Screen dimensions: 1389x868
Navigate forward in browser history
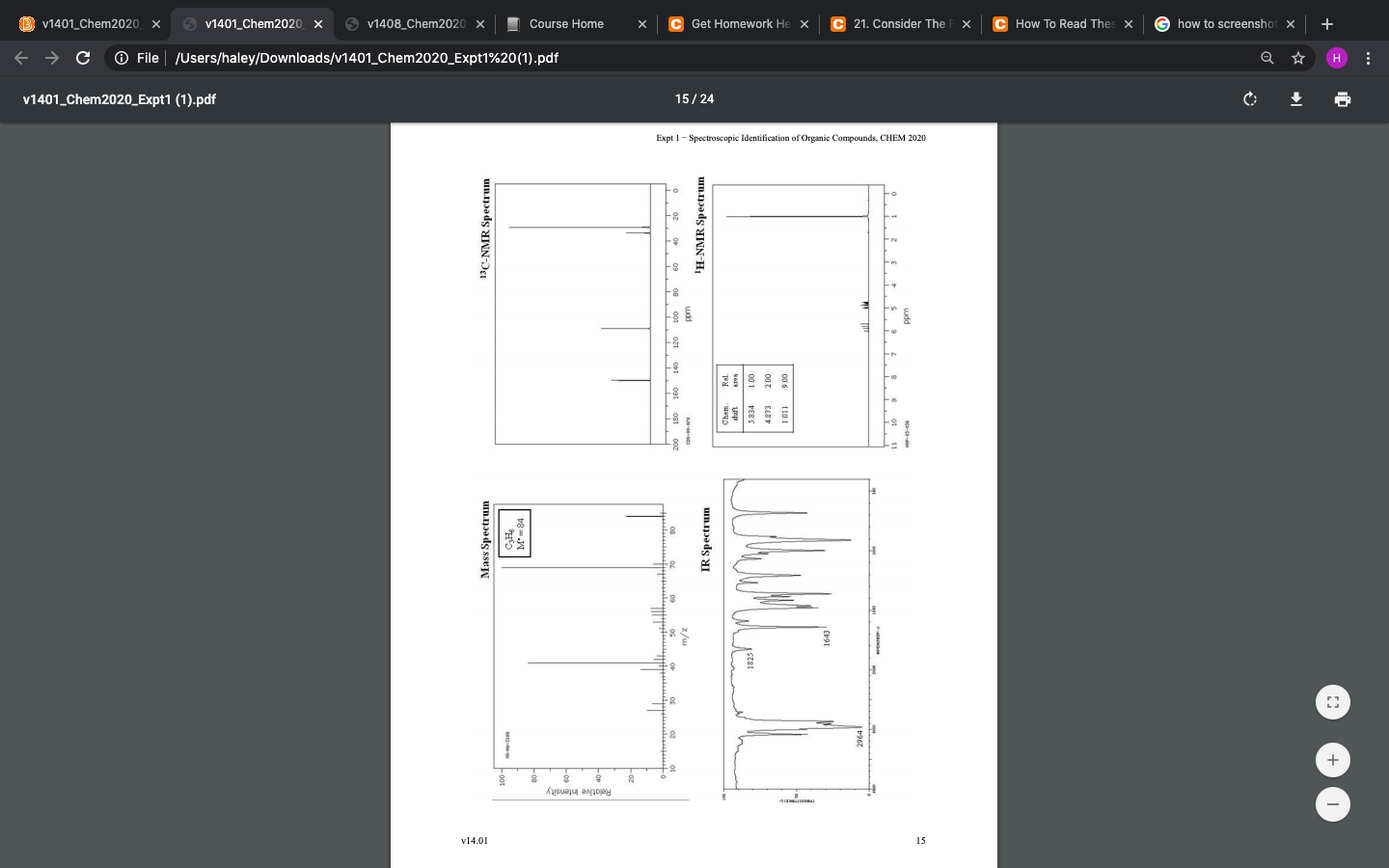pos(52,58)
